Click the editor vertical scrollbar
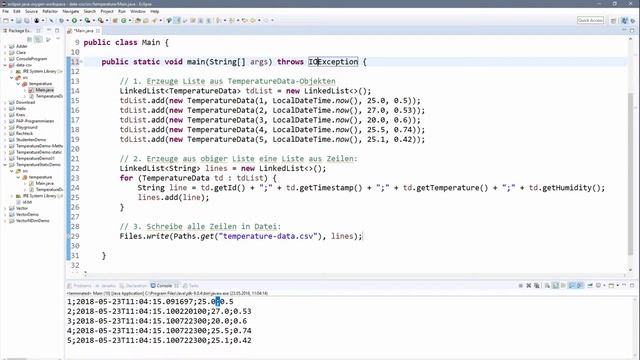The image size is (640, 360). tap(631, 173)
